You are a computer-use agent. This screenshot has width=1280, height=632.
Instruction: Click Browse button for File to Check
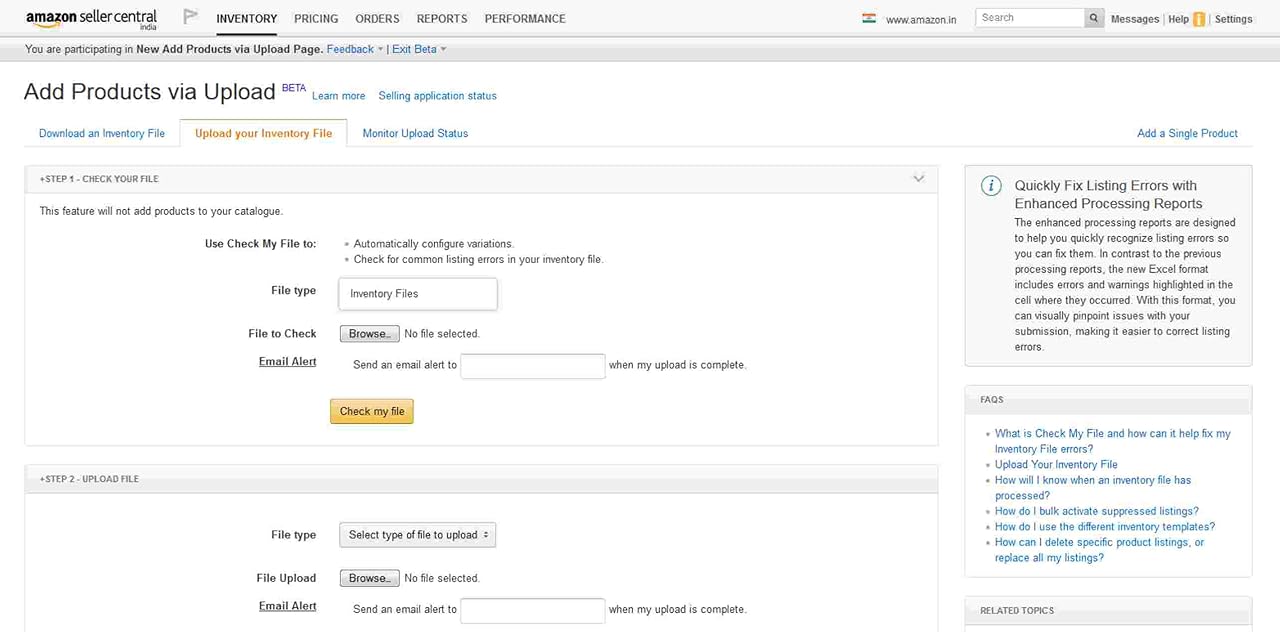[x=369, y=334]
